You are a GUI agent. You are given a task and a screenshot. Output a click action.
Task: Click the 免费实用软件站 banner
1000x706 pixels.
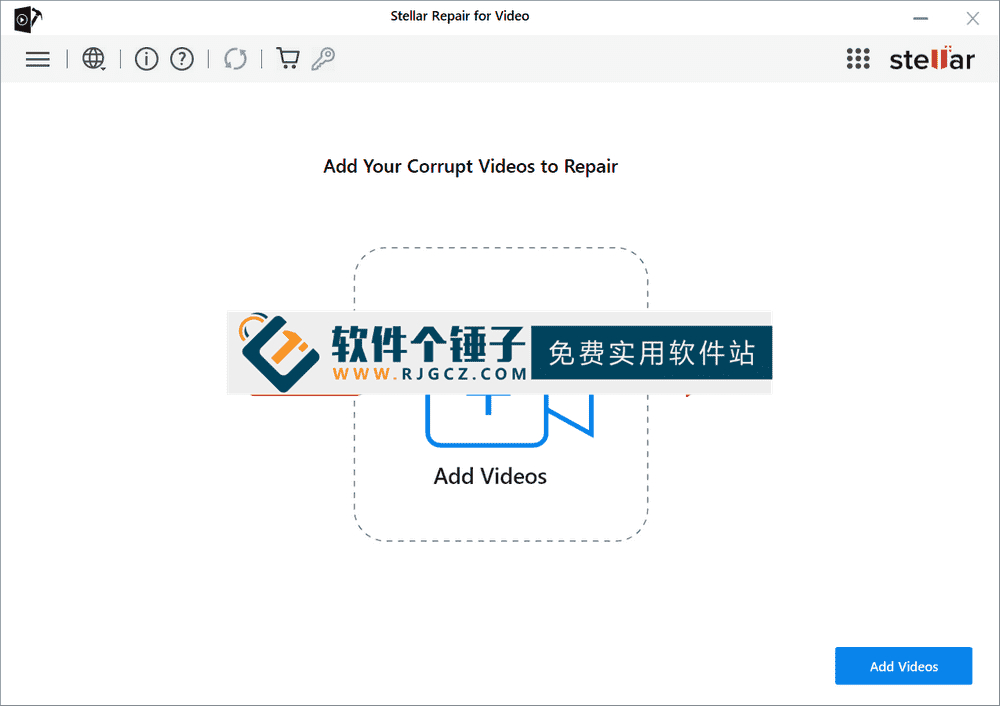(651, 352)
